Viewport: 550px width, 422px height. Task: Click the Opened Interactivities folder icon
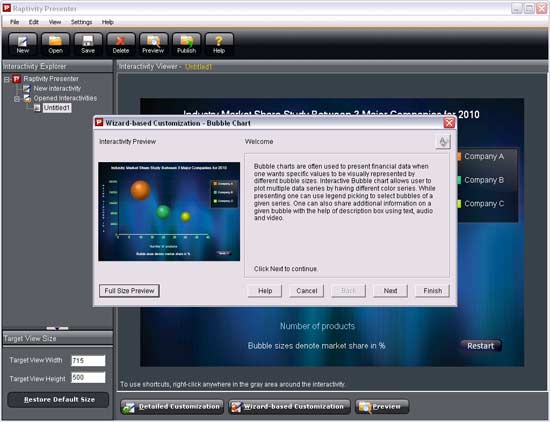(x=27, y=98)
